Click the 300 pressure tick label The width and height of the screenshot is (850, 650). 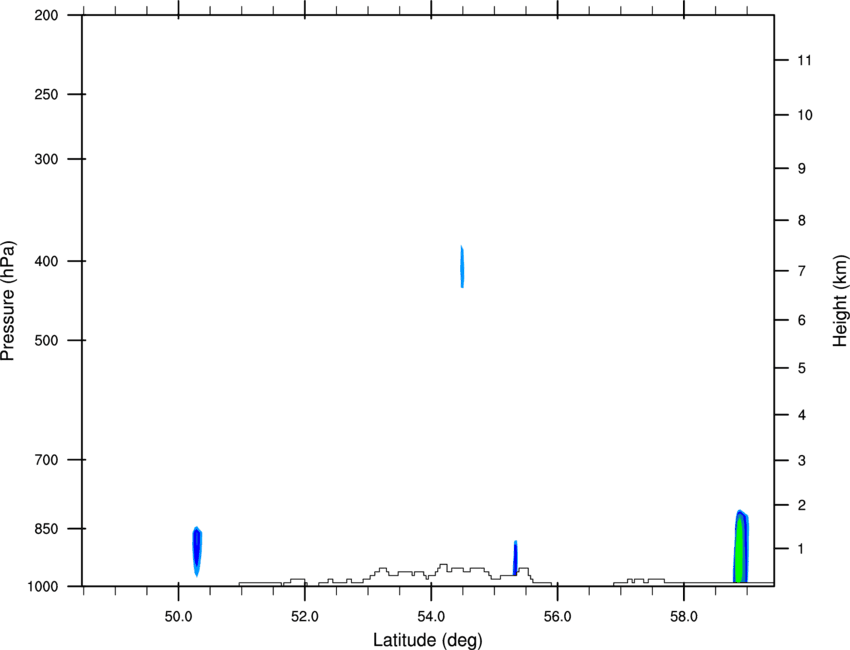click(x=47, y=159)
